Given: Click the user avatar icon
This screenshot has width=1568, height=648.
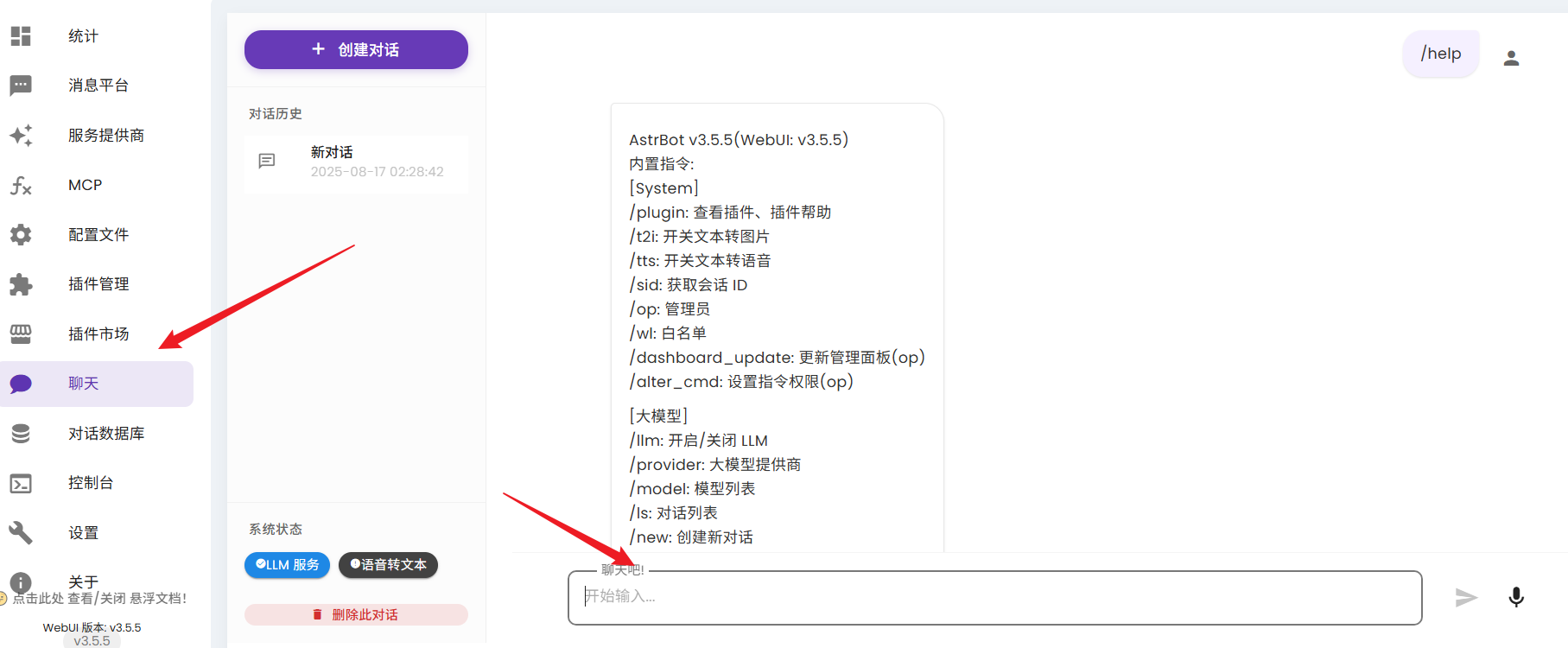Looking at the screenshot, I should tap(1511, 58).
